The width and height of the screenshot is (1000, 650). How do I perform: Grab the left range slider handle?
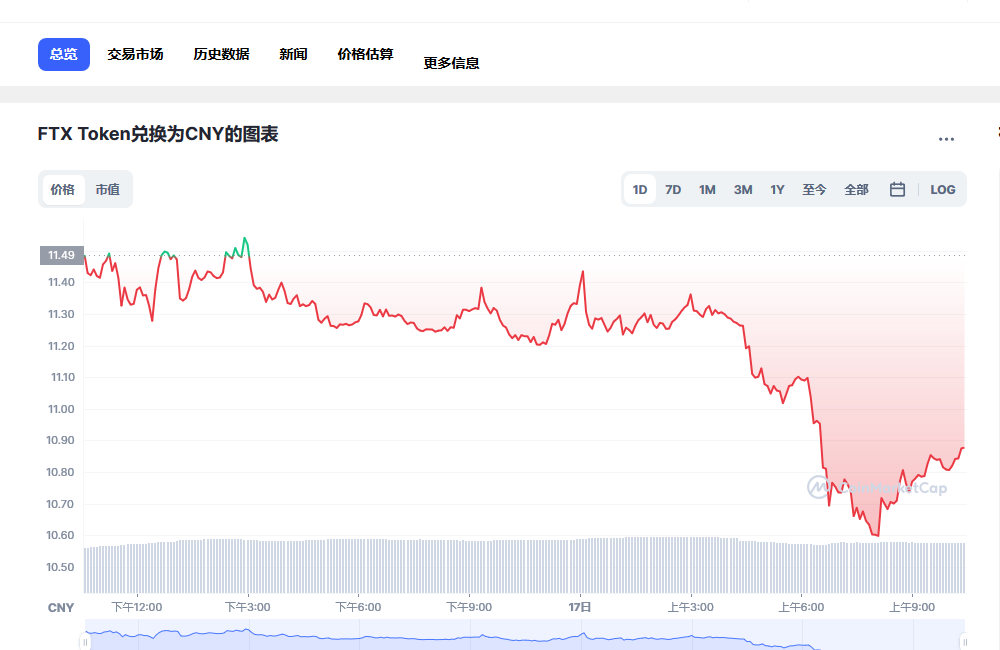click(85, 642)
